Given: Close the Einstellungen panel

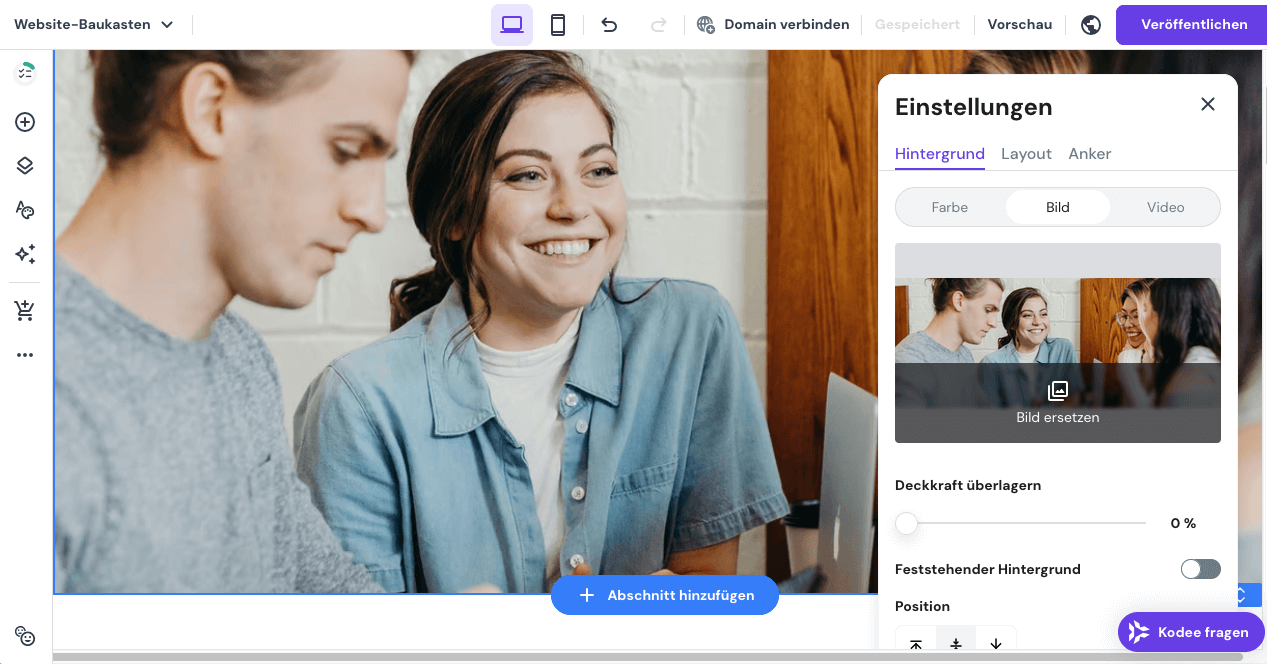Looking at the screenshot, I should coord(1208,104).
